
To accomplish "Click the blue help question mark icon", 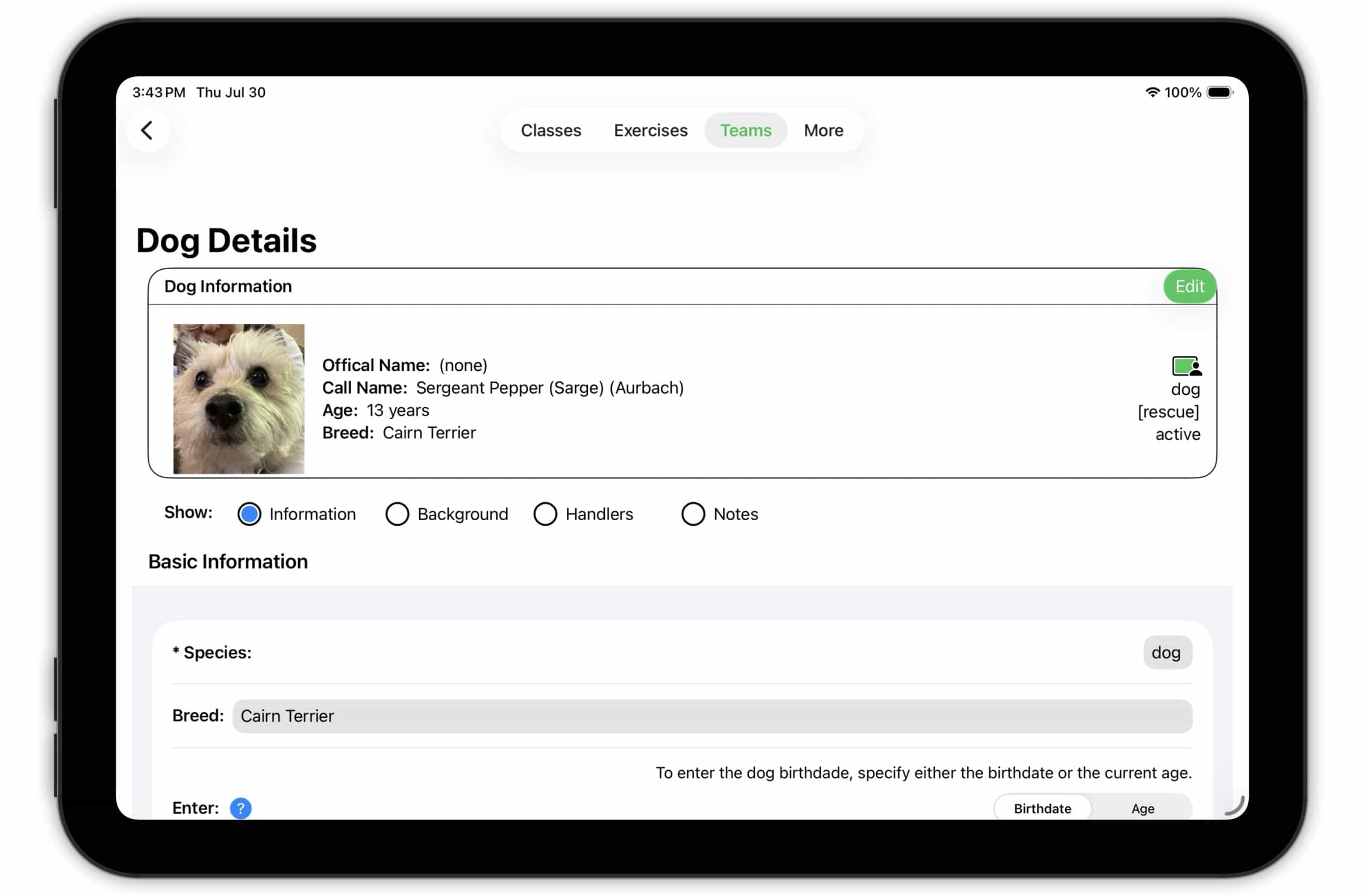I will (x=240, y=808).
